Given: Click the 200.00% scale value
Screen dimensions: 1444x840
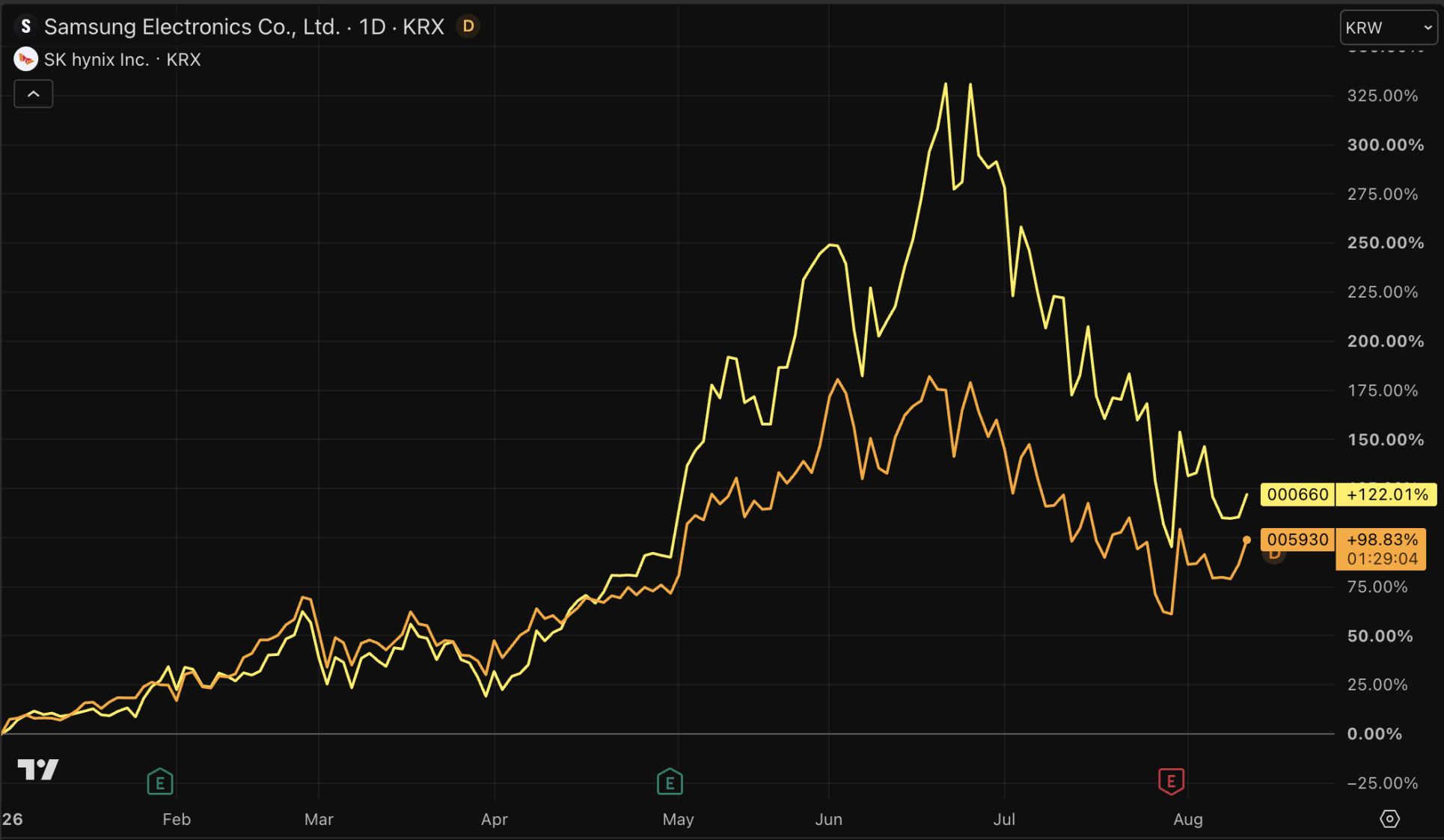Looking at the screenshot, I should point(1385,341).
